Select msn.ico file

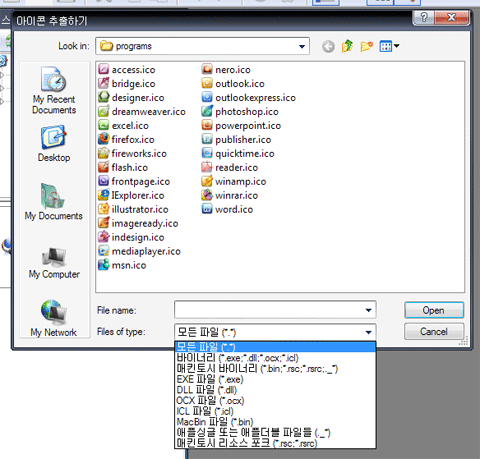point(122,265)
